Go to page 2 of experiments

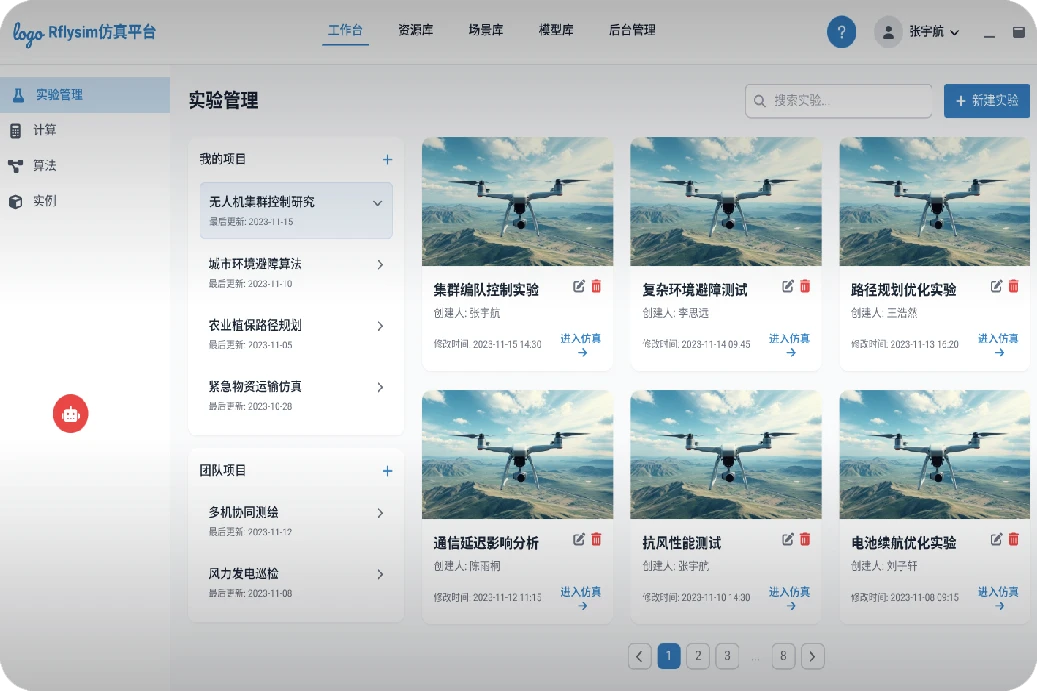click(698, 656)
